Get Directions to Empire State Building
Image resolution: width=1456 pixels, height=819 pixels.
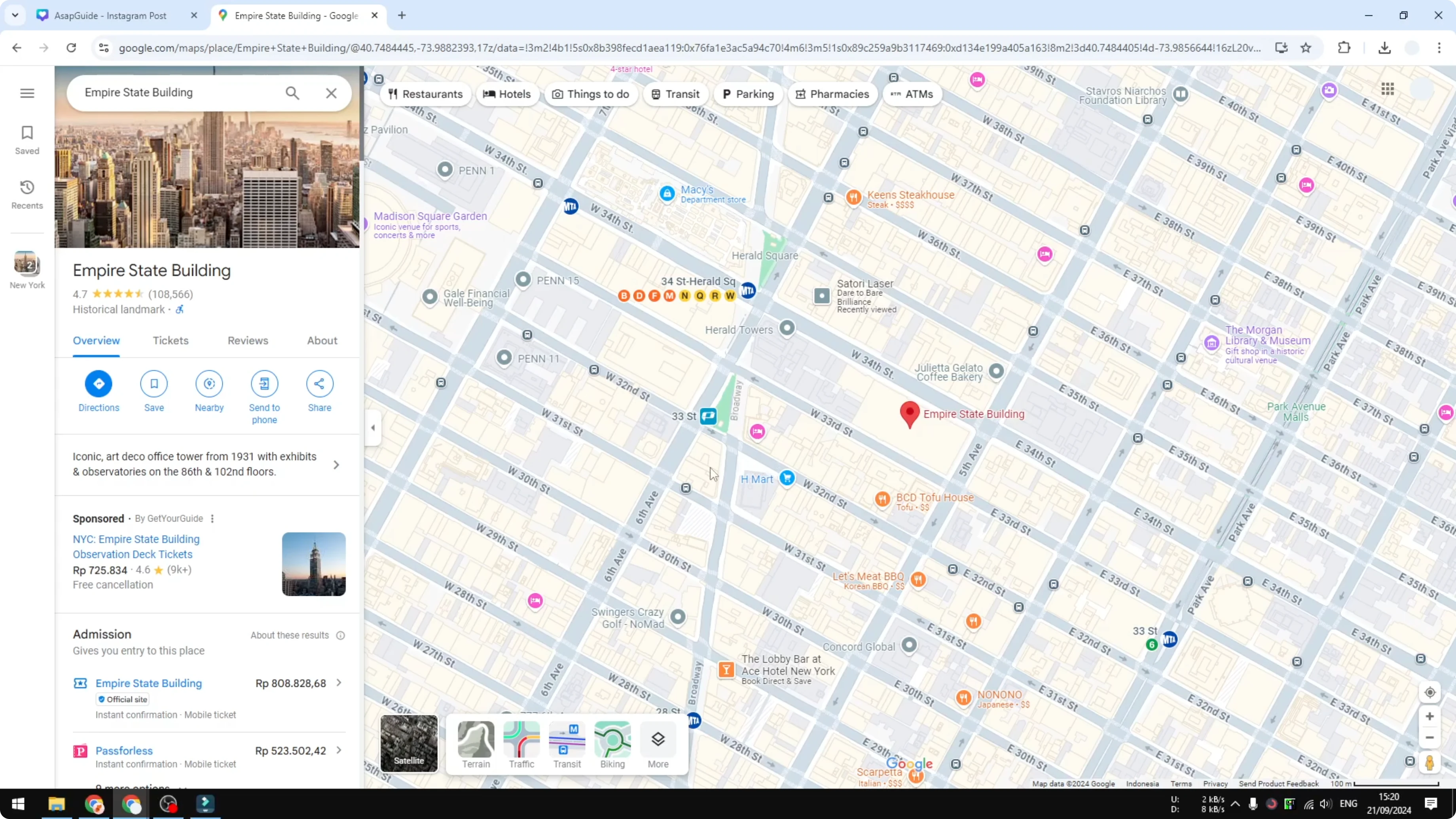click(x=99, y=391)
